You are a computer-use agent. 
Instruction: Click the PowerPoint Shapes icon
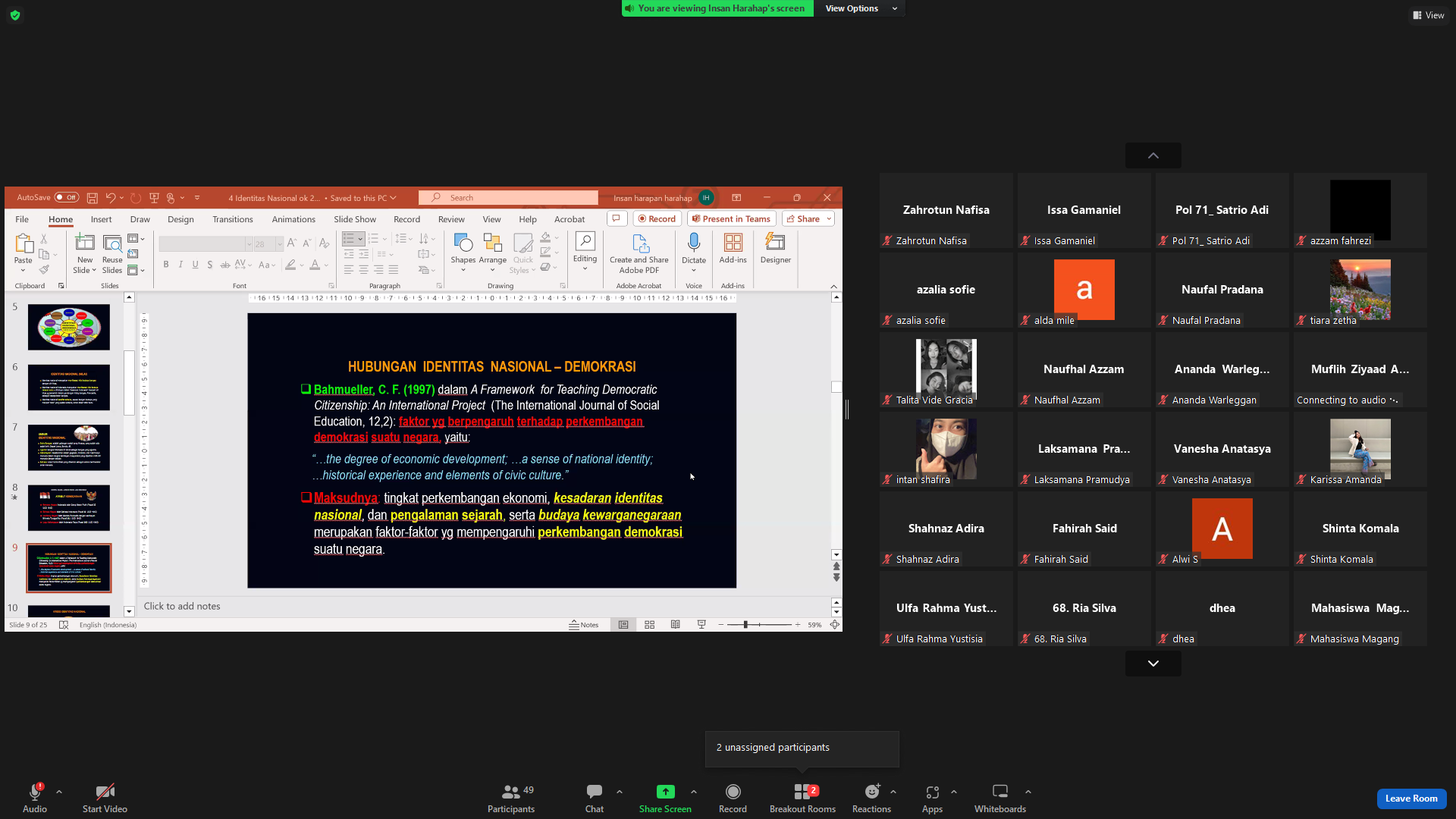pyautogui.click(x=463, y=243)
